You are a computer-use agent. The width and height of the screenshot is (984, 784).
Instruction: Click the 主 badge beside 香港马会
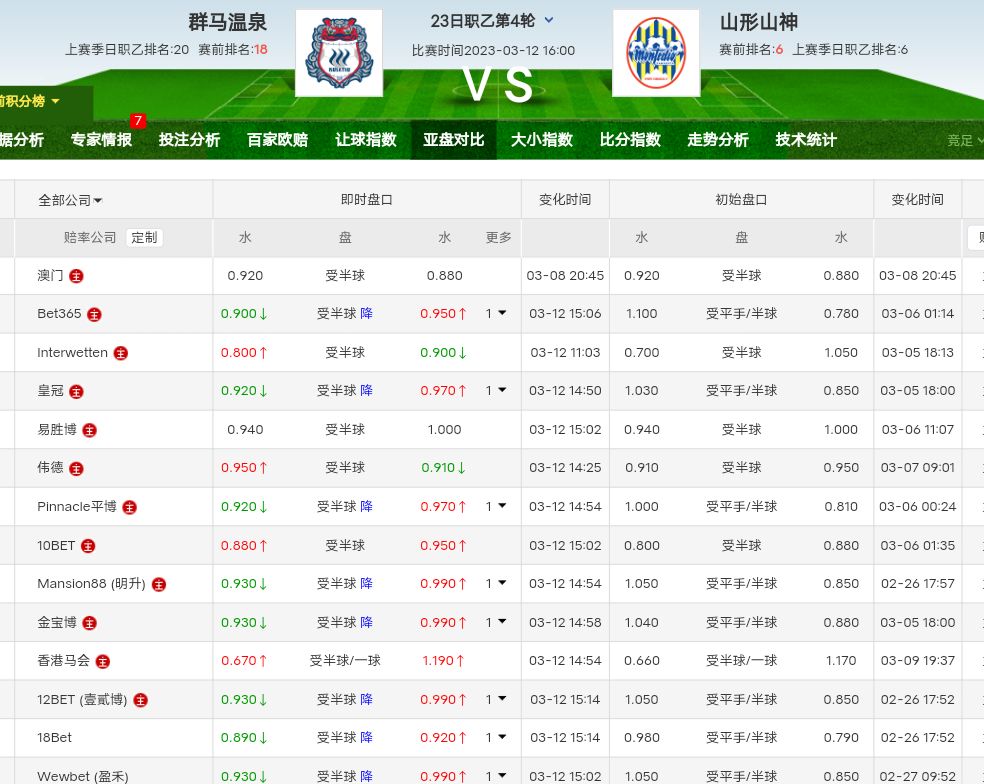(103, 661)
